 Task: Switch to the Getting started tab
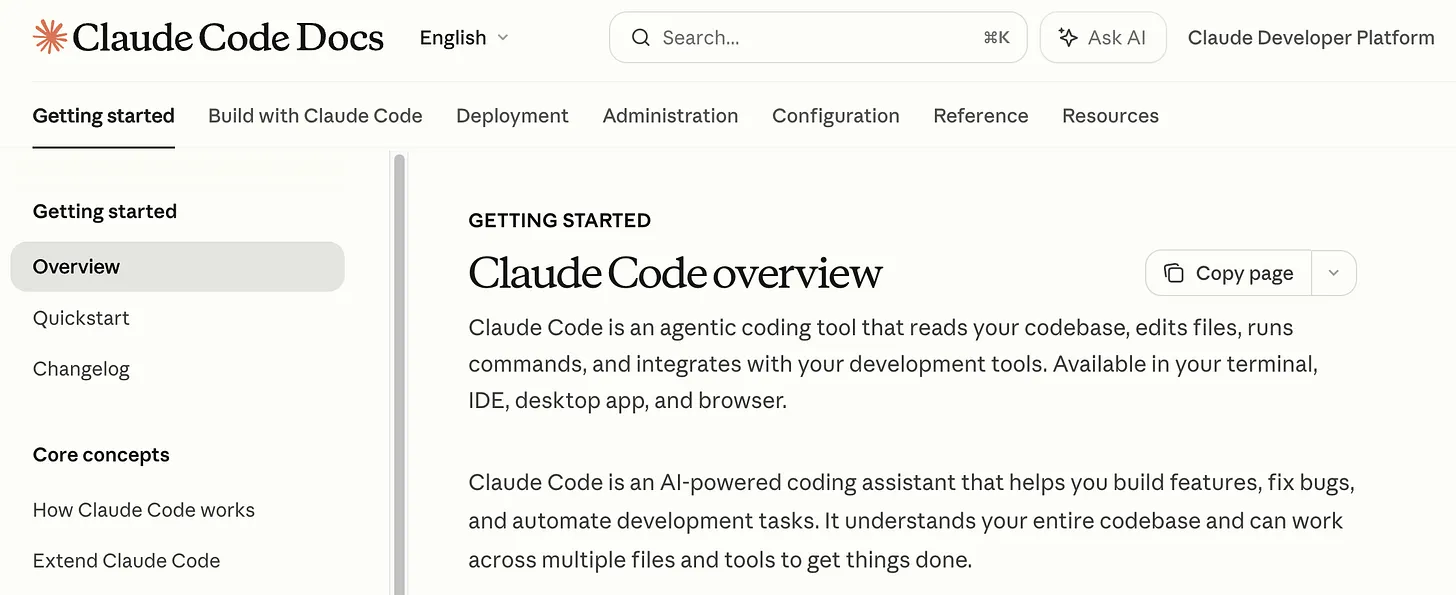pos(104,116)
